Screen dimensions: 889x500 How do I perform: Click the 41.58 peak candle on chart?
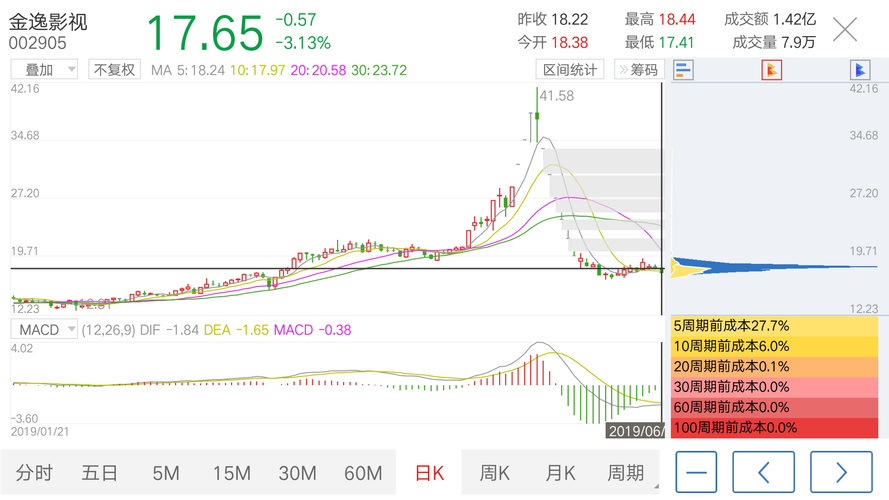coord(537,115)
